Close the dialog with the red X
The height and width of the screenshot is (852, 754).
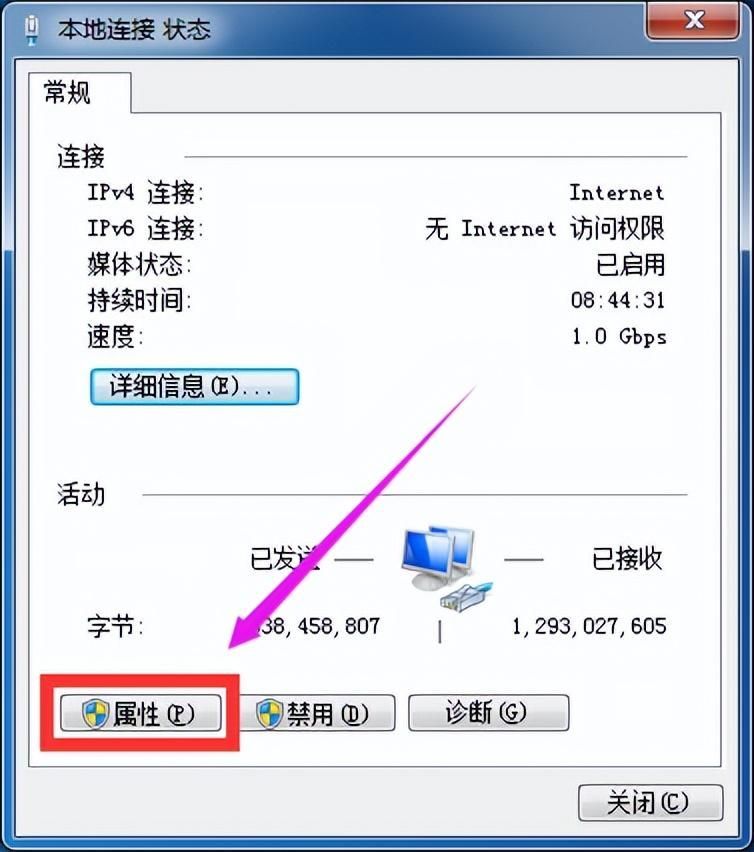point(693,22)
